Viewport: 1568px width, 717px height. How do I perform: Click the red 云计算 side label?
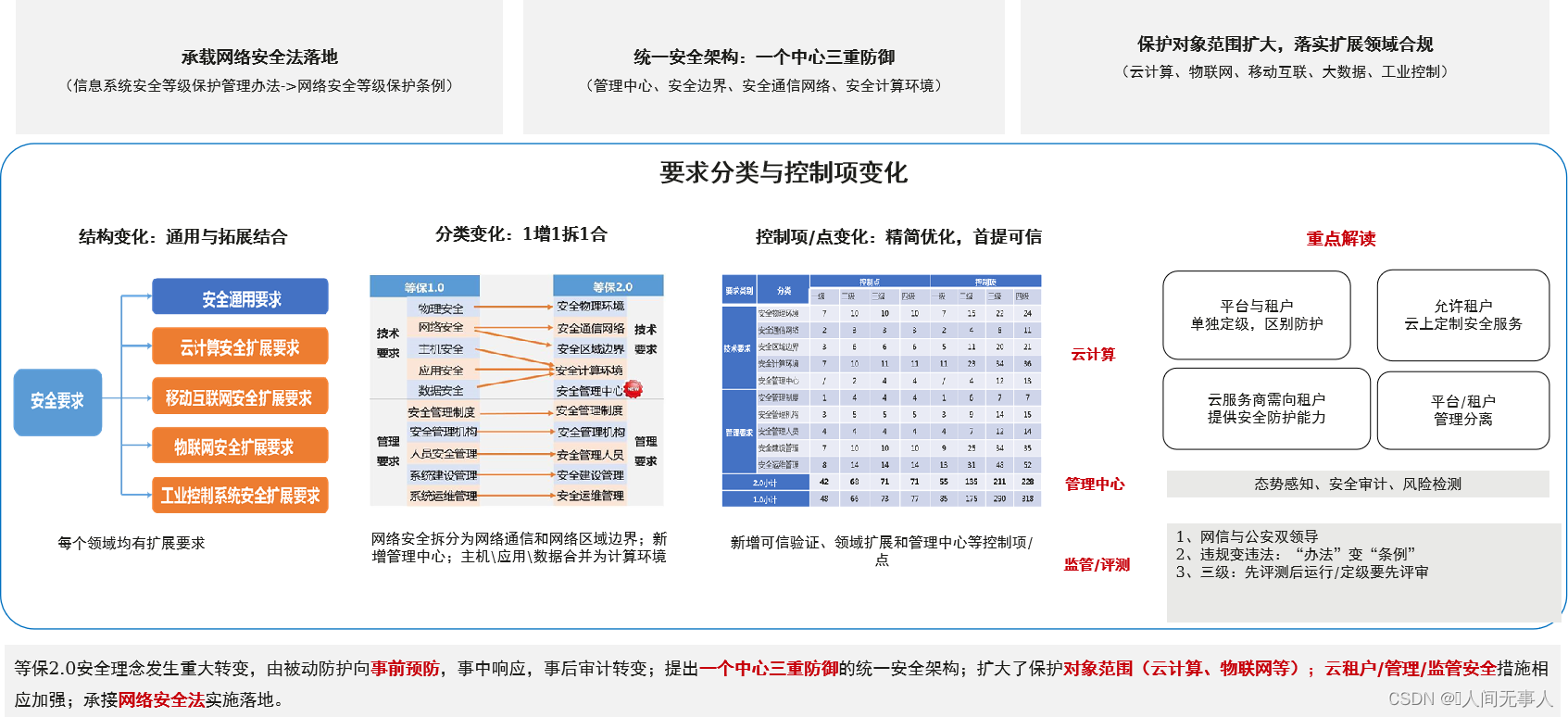1094,355
